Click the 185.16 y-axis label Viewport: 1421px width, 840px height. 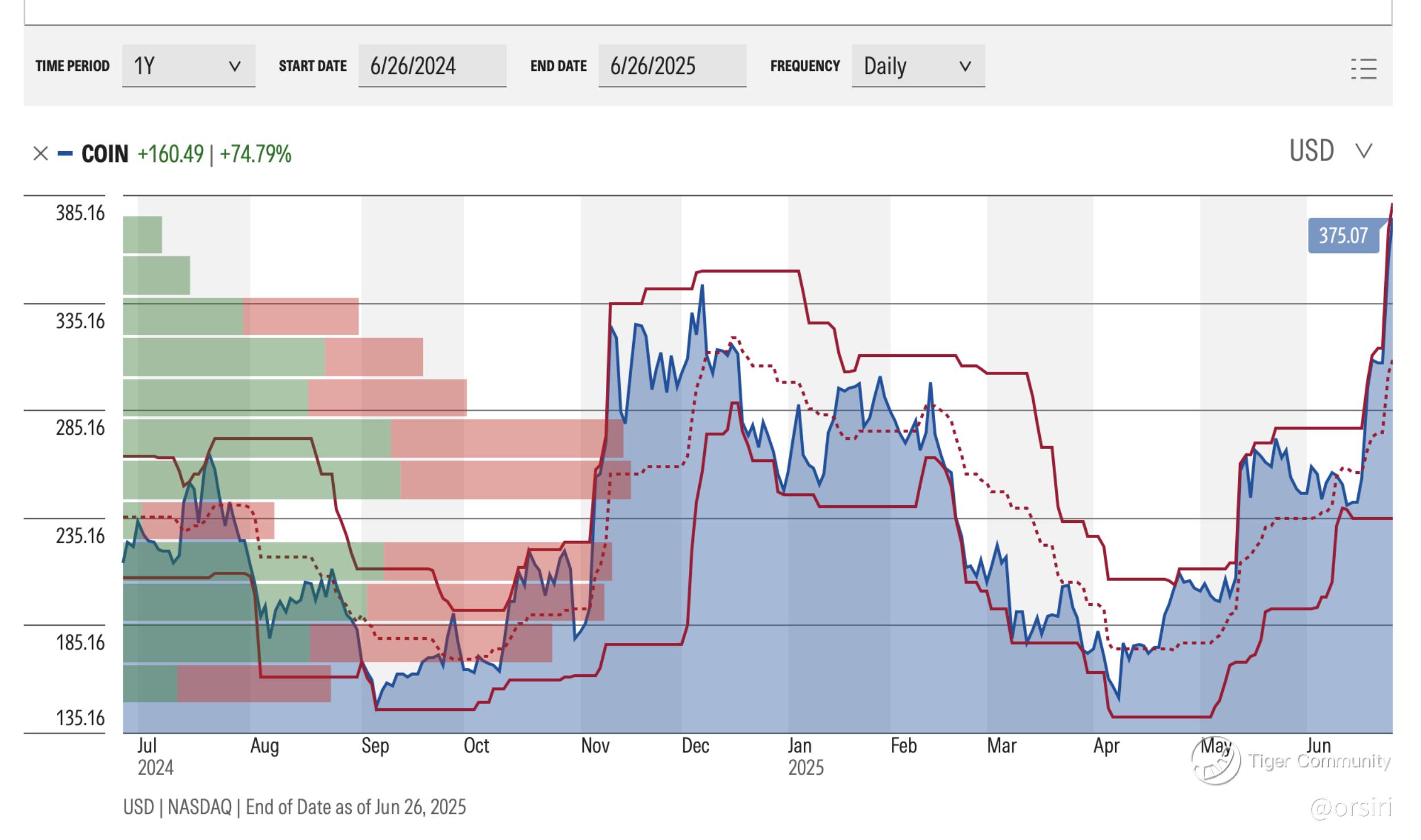coord(80,642)
